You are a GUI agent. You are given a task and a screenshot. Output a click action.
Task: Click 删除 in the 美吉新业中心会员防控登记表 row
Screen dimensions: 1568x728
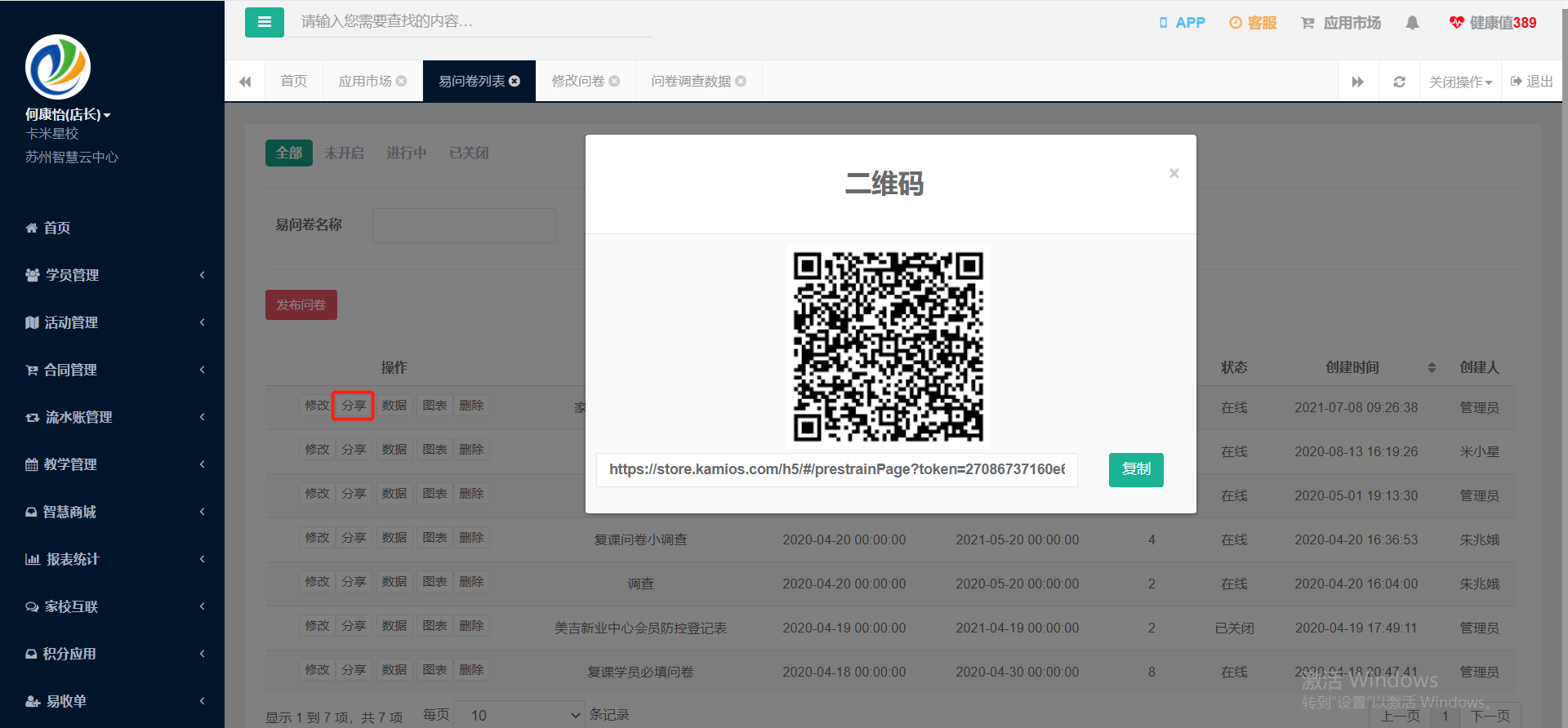(x=471, y=626)
